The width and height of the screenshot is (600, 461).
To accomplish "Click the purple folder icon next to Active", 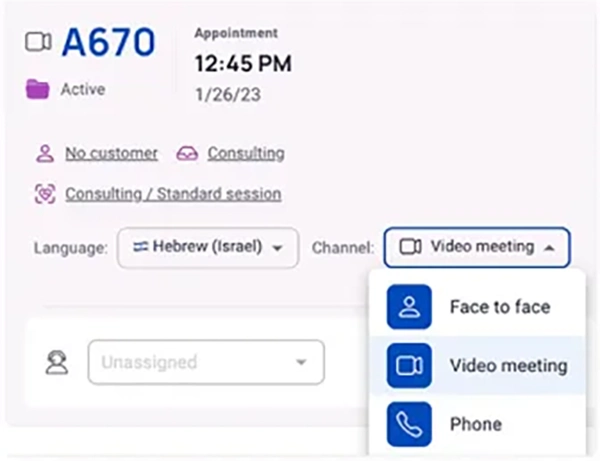I will point(38,89).
